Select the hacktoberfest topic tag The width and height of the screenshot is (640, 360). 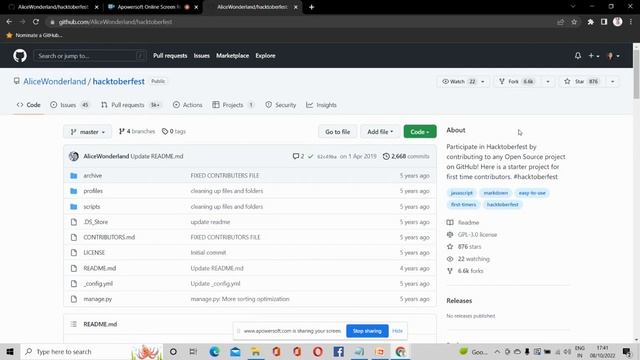(502, 204)
